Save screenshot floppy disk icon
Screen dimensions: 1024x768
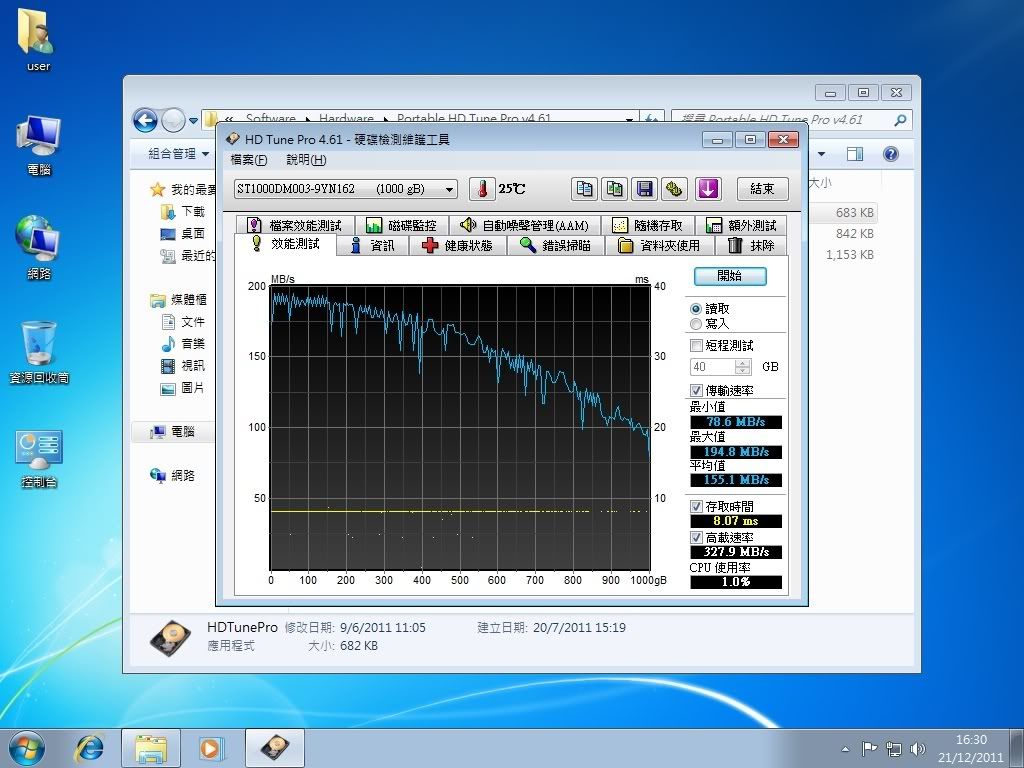point(645,189)
